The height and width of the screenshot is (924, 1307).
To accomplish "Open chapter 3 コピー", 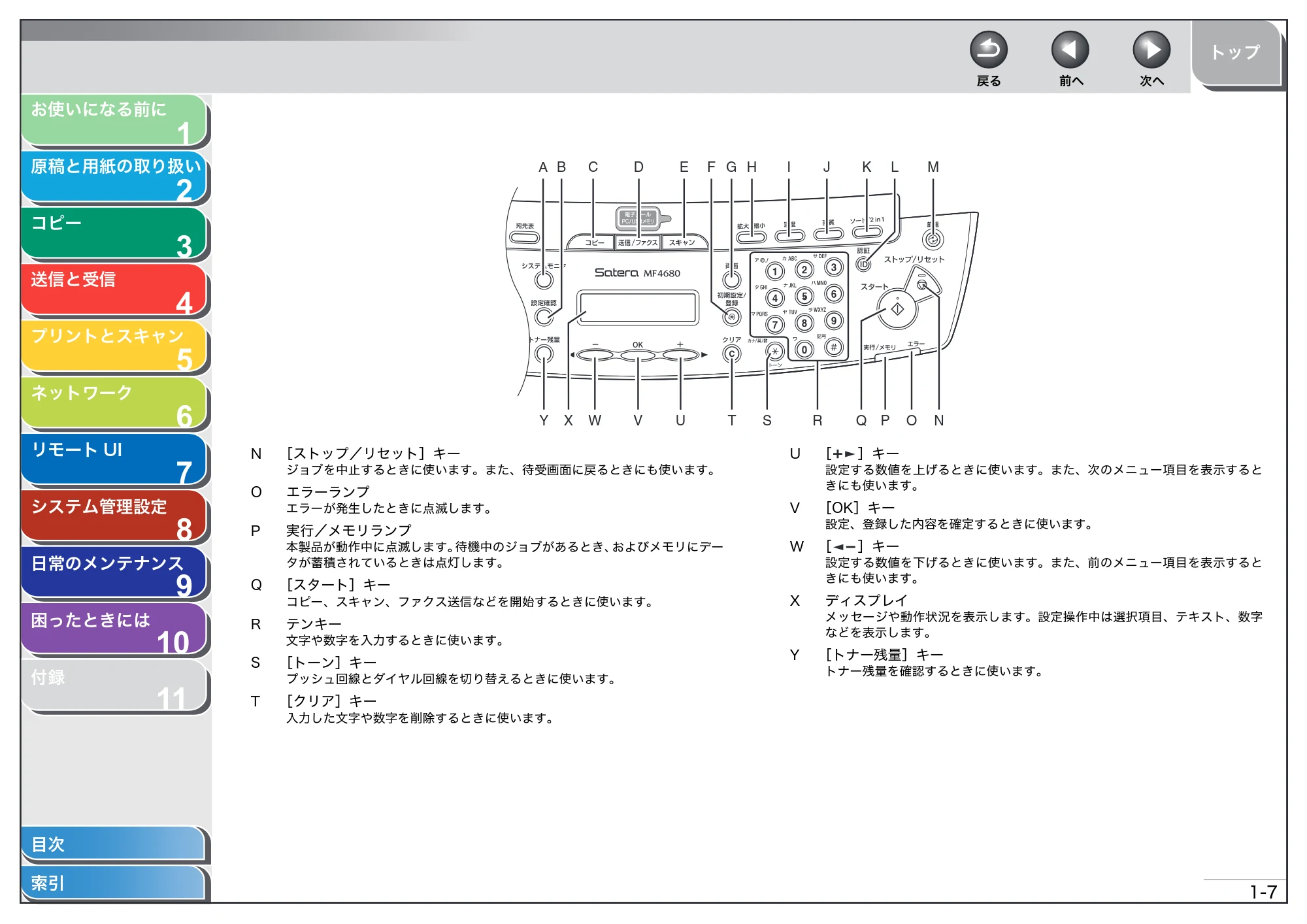I will coord(114,233).
